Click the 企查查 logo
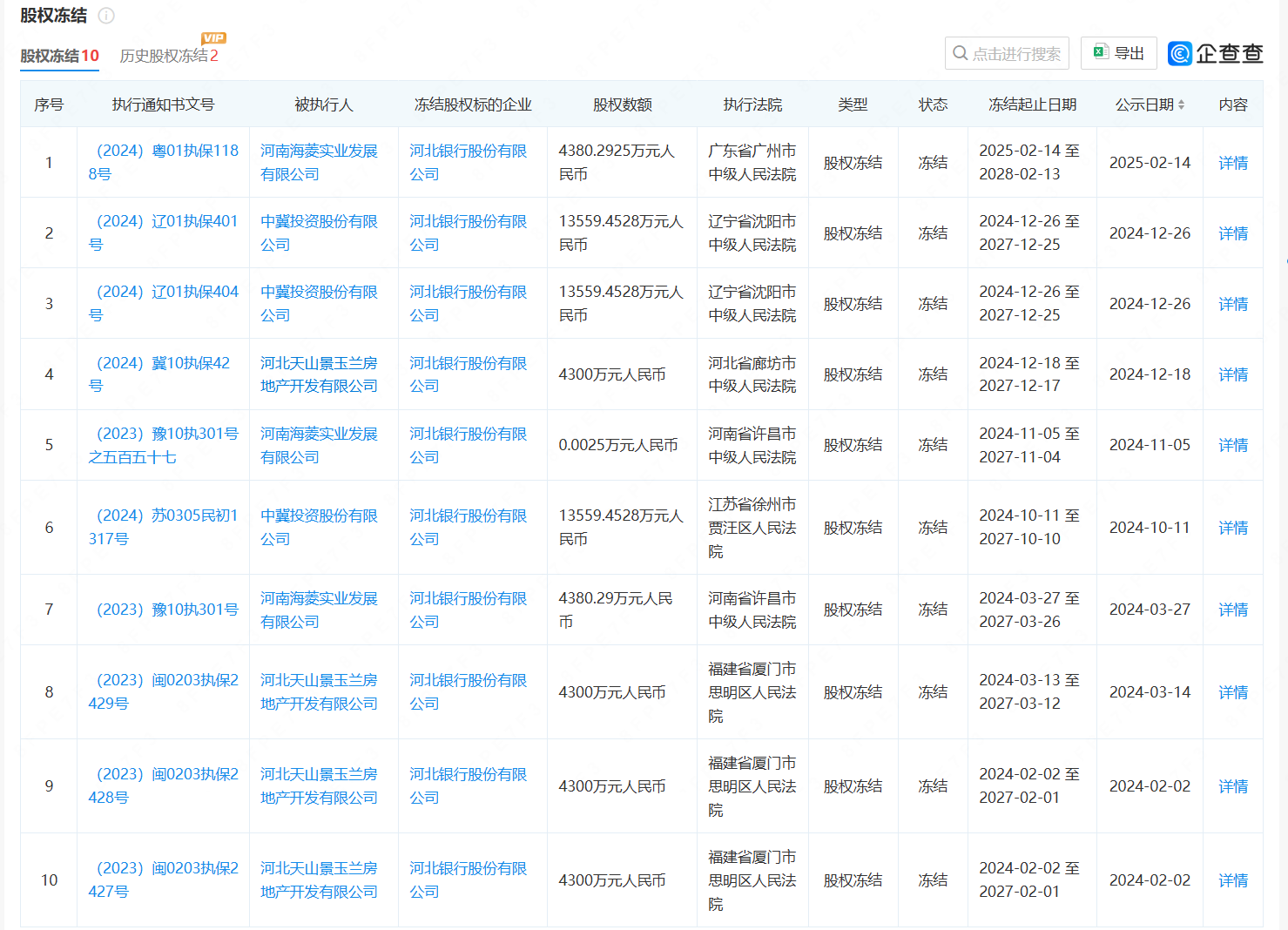 click(x=1215, y=54)
